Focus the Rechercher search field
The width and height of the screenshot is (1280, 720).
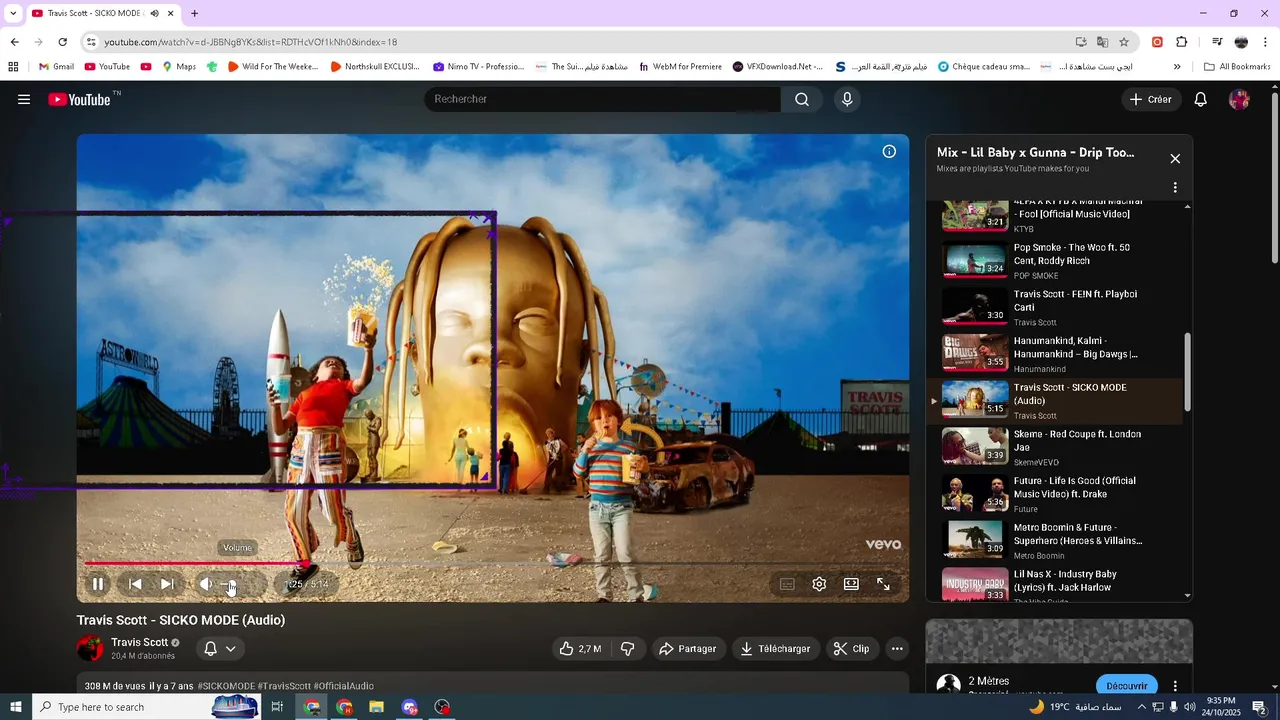602,99
